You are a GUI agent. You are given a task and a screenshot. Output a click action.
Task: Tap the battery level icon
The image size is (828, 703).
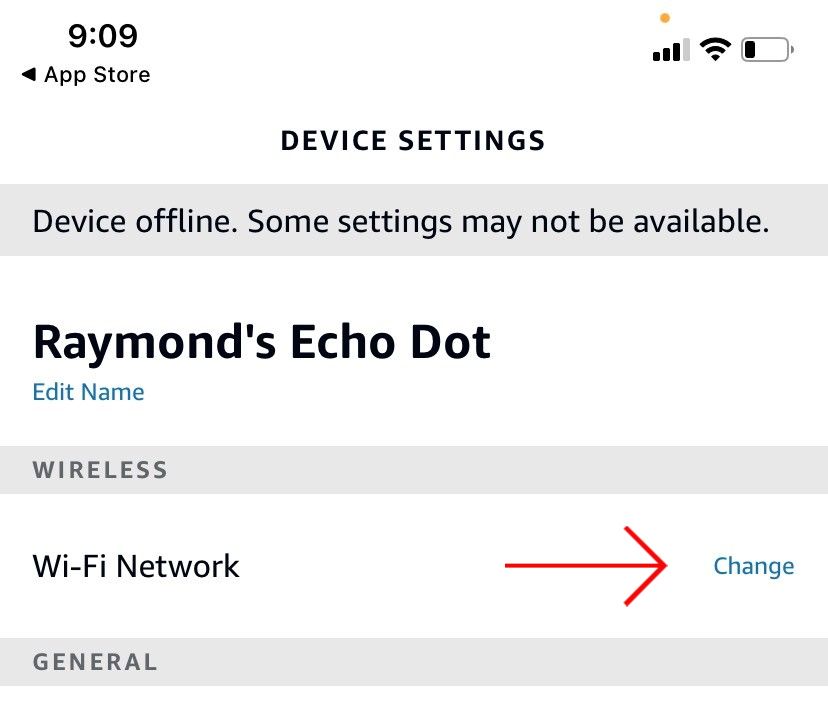767,49
